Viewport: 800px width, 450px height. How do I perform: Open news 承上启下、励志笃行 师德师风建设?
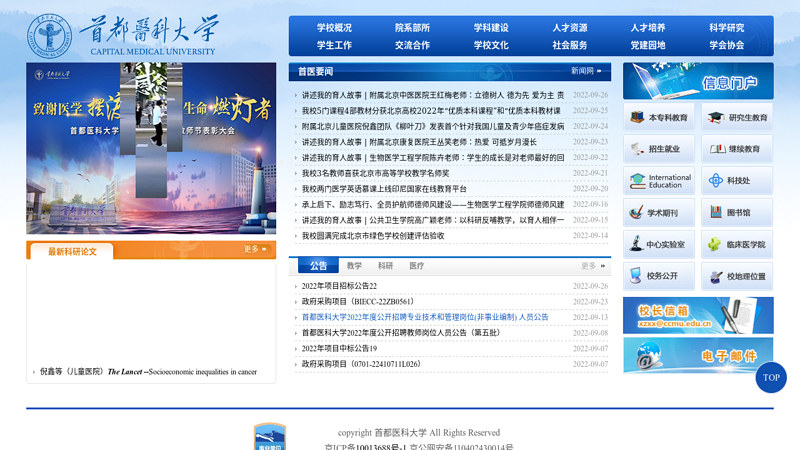433,205
